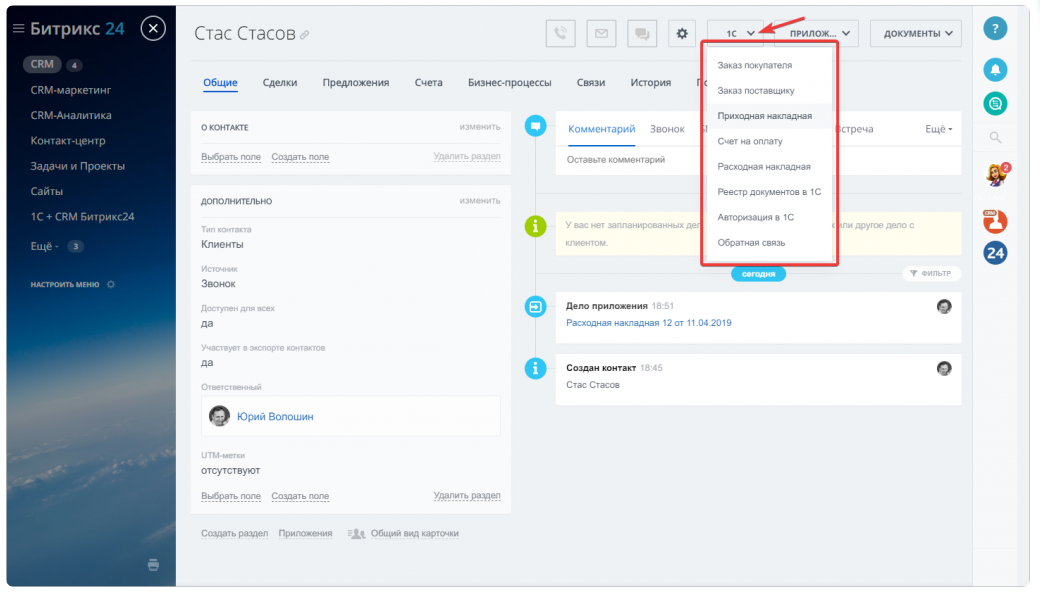The width and height of the screenshot is (1040, 596).
Task: Click the Создан контакт info timeline icon
Action: 535,368
